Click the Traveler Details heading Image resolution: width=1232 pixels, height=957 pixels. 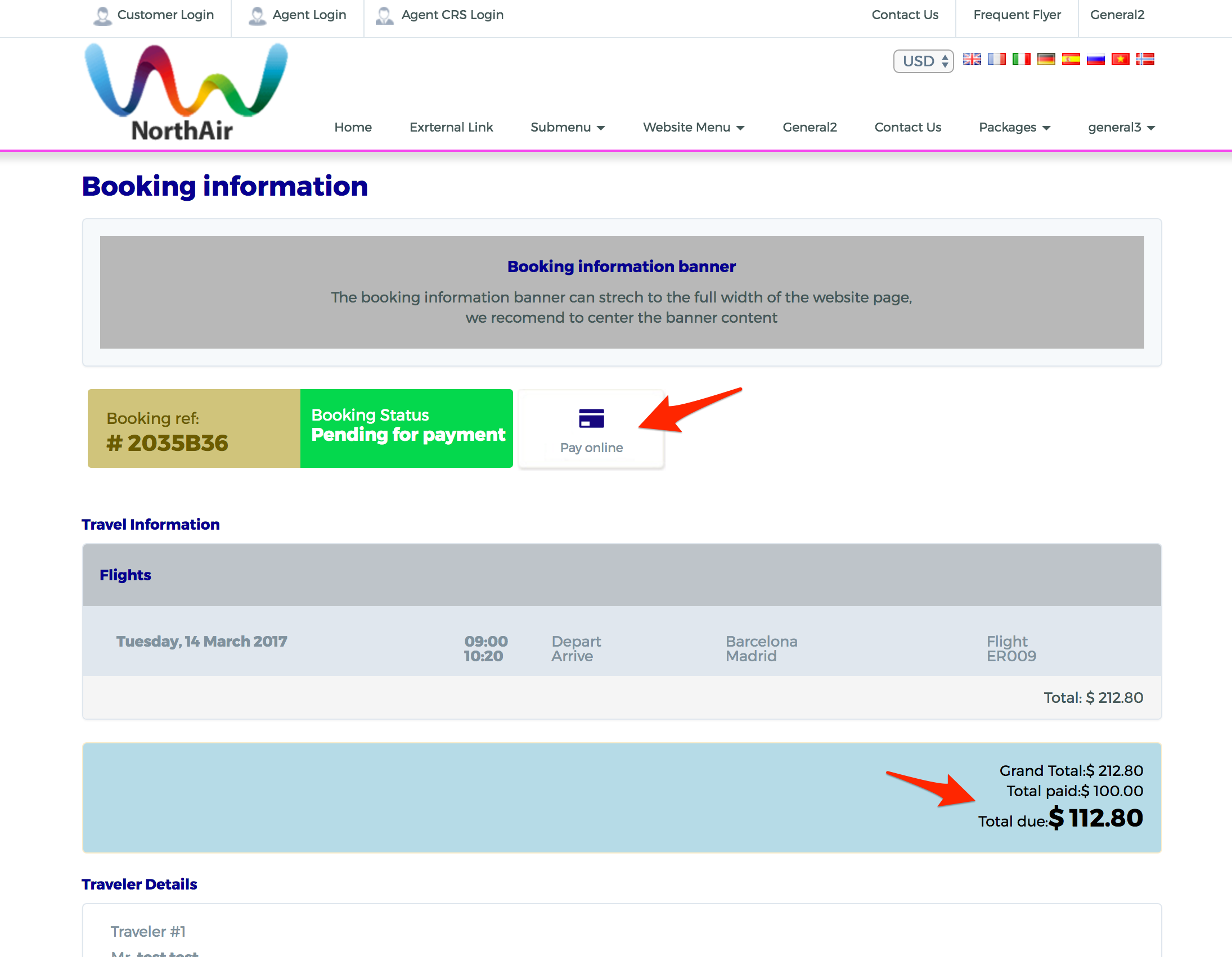coord(140,884)
